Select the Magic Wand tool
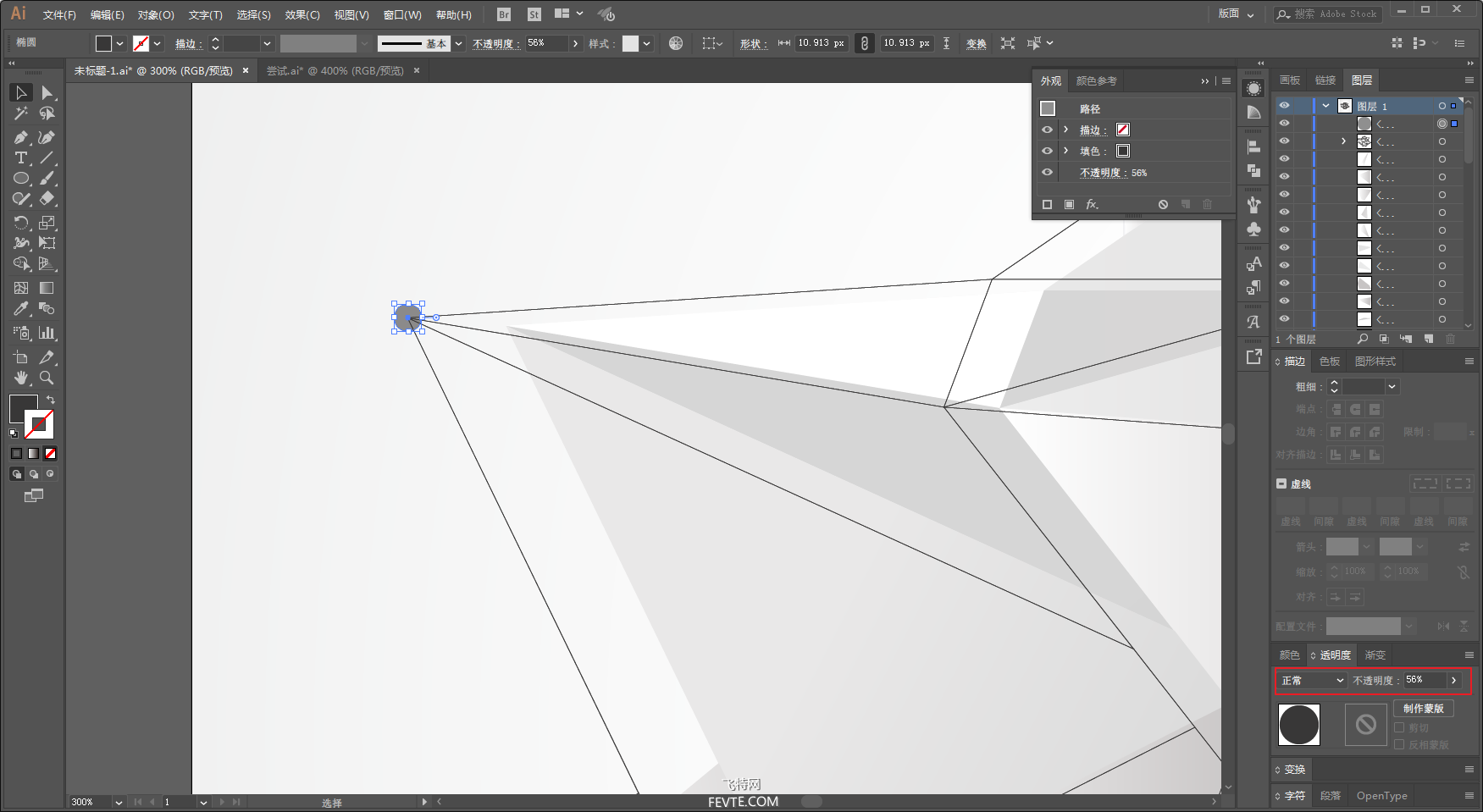 (21, 113)
